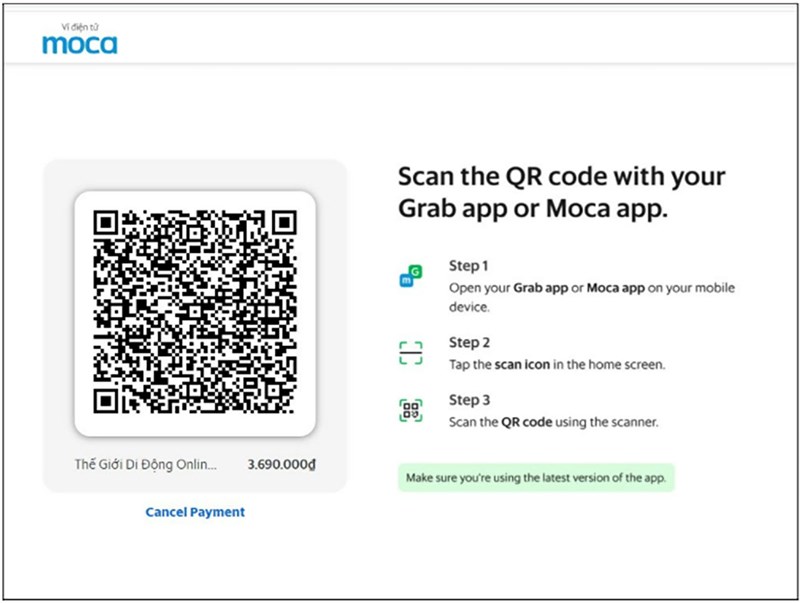
Task: Click the 3.690.000đ payment amount
Action: [x=281, y=465]
